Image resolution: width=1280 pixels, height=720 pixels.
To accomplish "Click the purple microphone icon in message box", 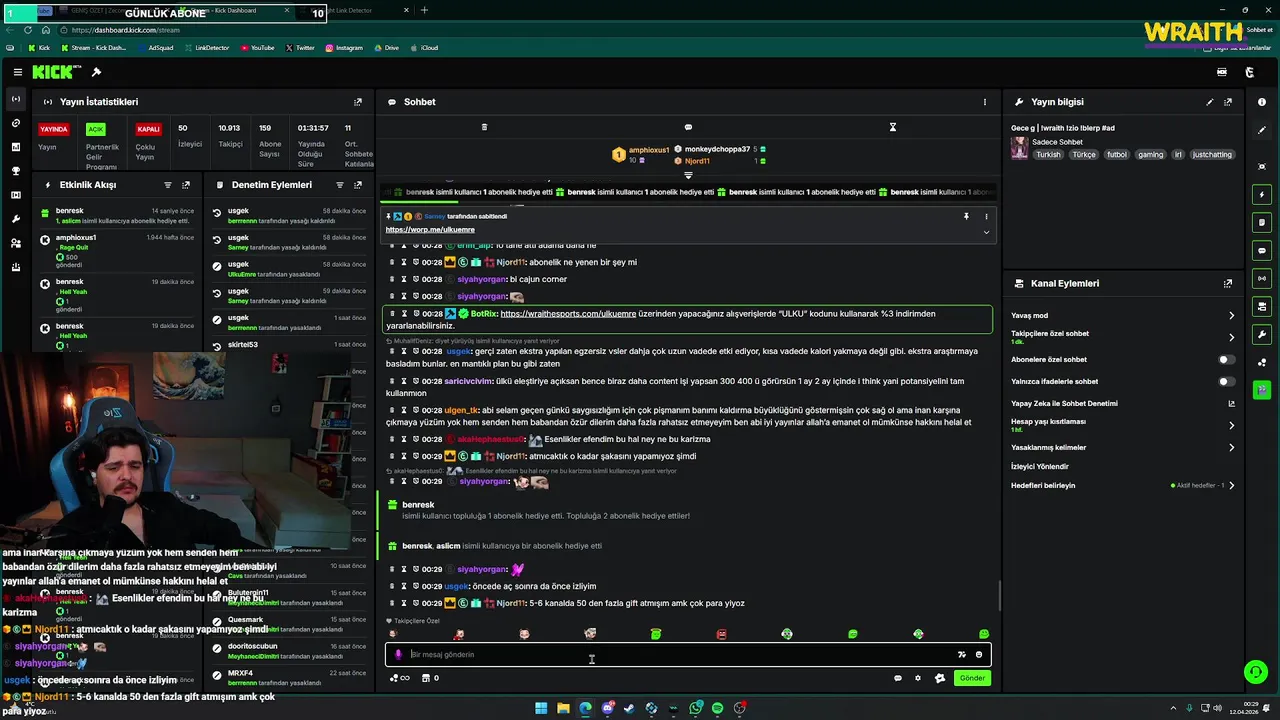I will pos(398,655).
